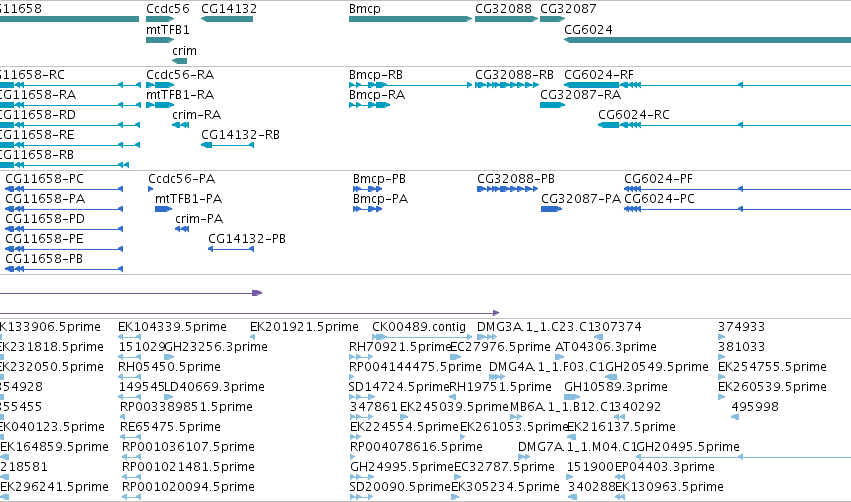Select protein CG11658-PD label

[45, 219]
